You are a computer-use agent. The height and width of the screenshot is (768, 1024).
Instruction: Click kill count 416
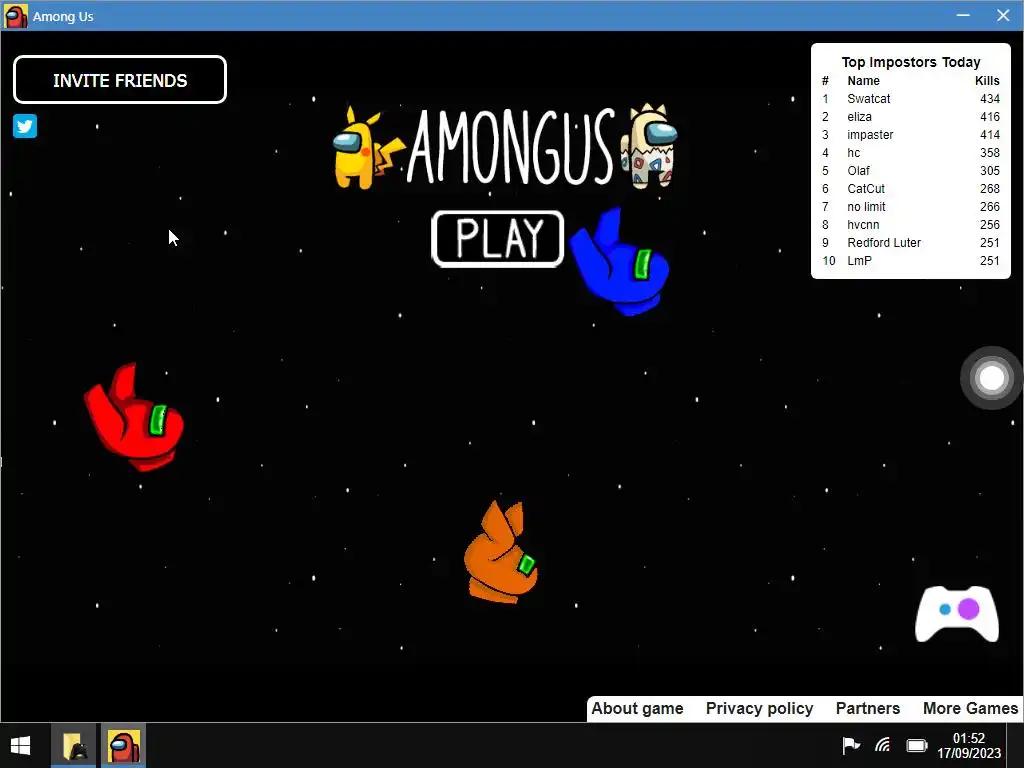(989, 117)
